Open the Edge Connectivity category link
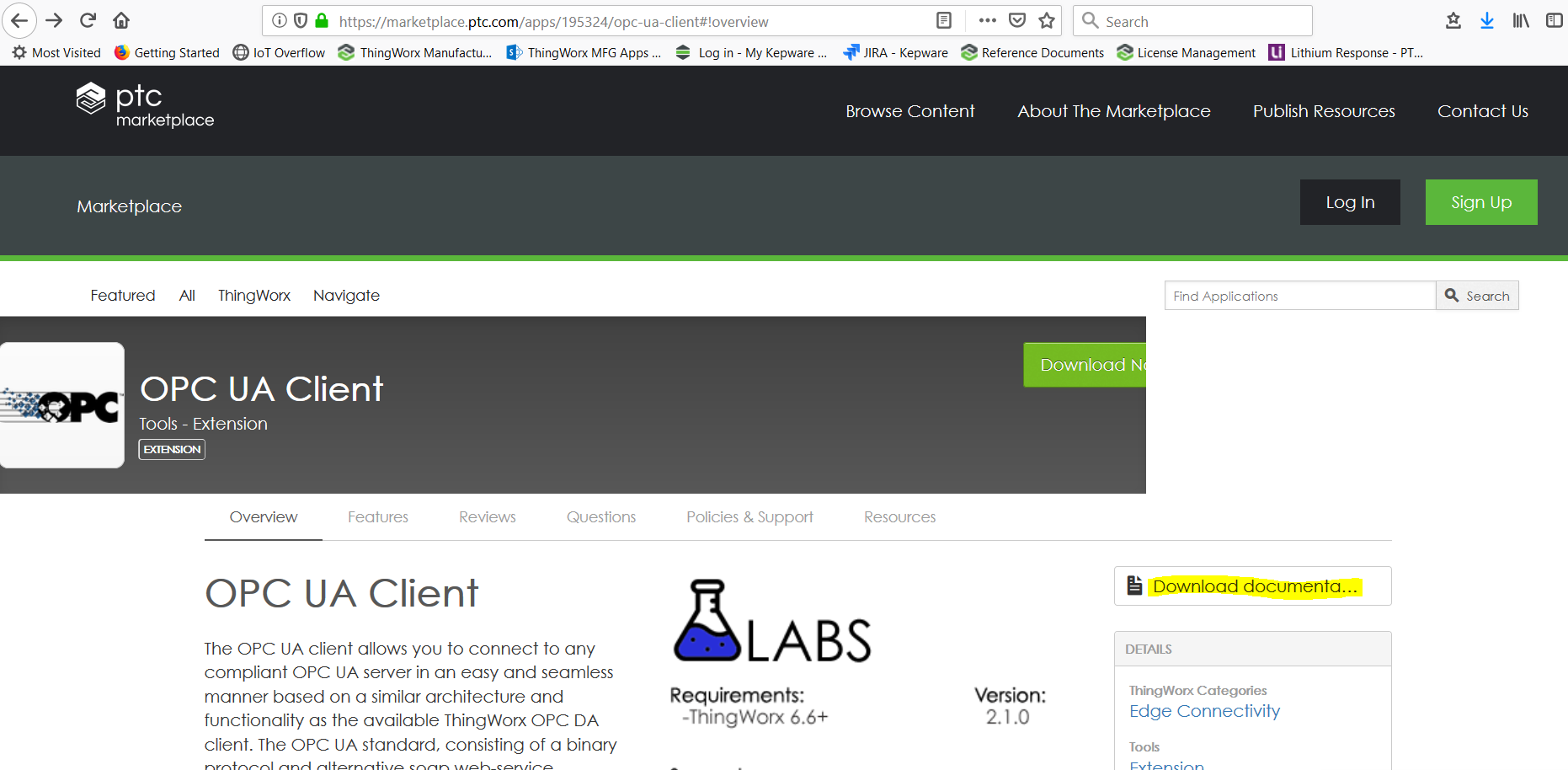 coord(1204,711)
